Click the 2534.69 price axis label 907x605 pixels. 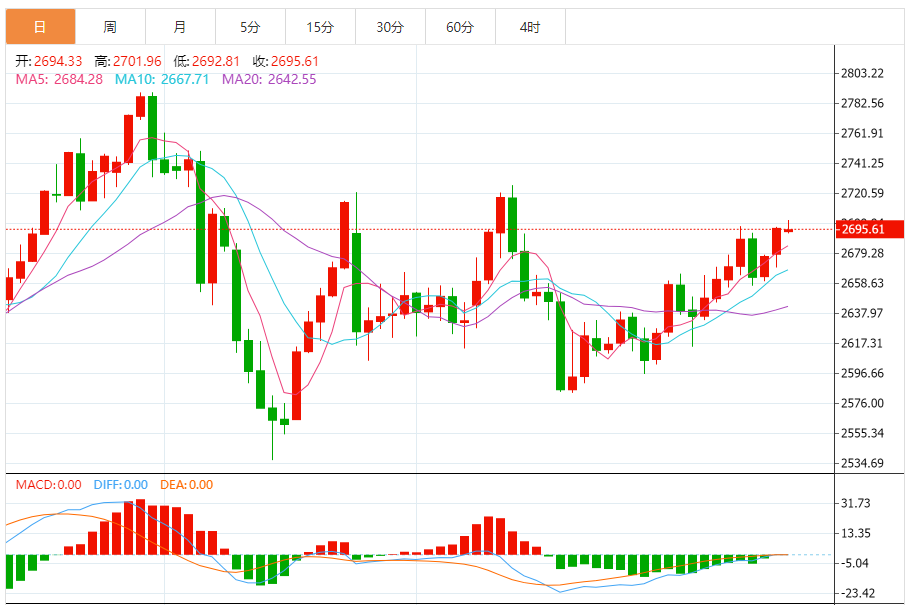(x=862, y=463)
